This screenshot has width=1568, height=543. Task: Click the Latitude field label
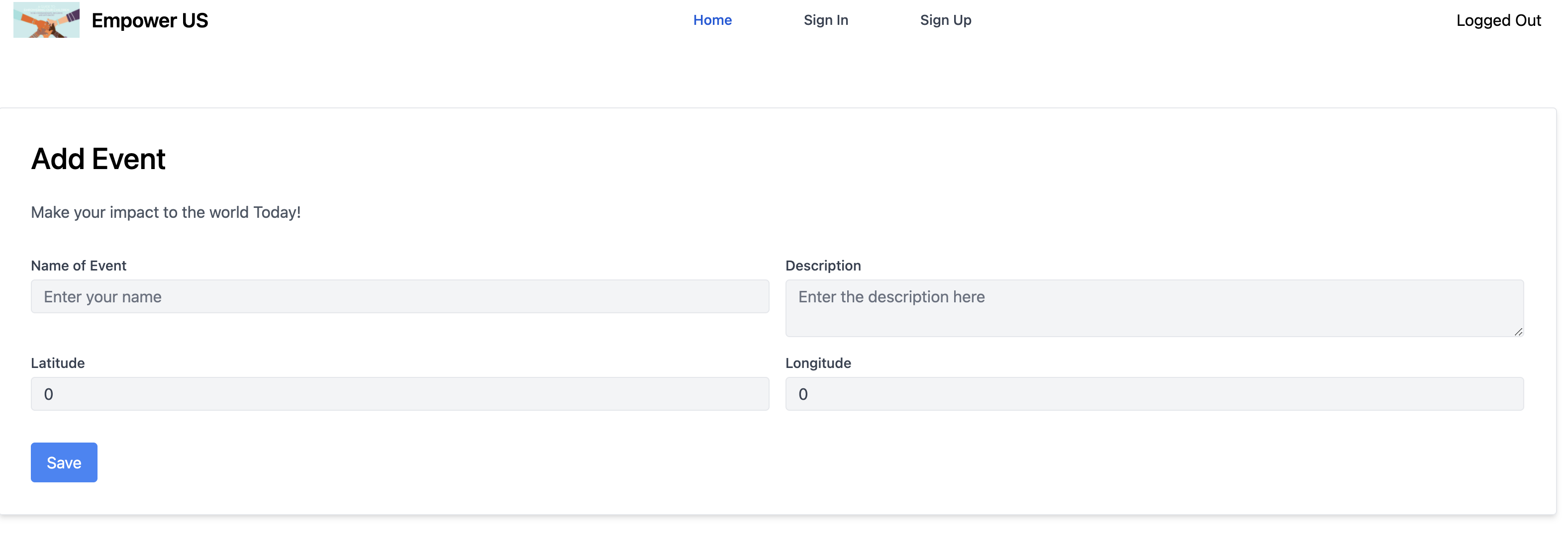[x=58, y=363]
